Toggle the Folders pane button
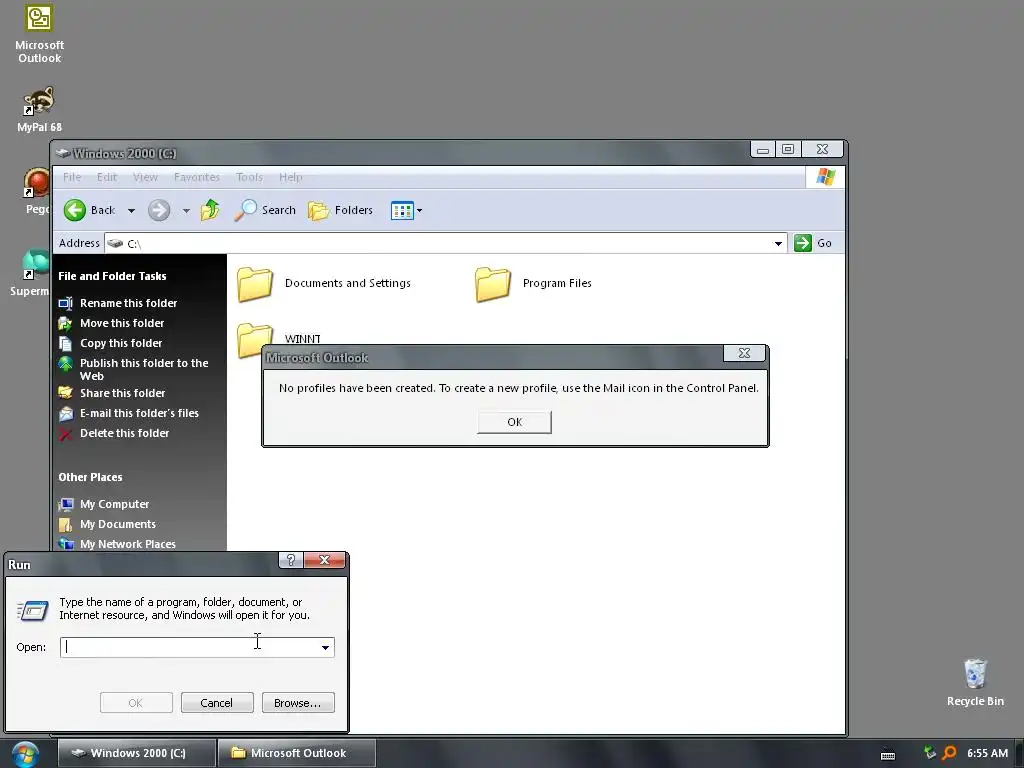The height and width of the screenshot is (768, 1024). 340,210
